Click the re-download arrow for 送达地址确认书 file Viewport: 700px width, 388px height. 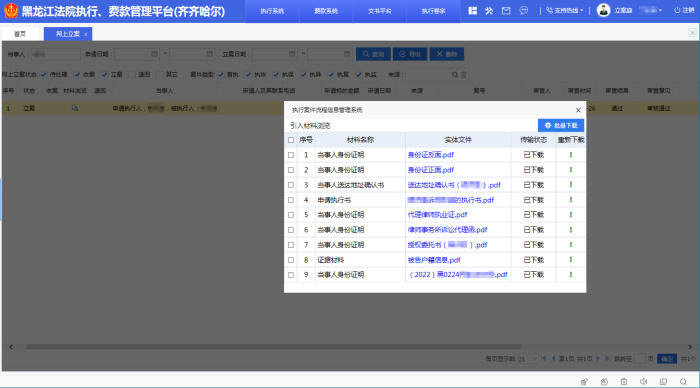pos(571,185)
